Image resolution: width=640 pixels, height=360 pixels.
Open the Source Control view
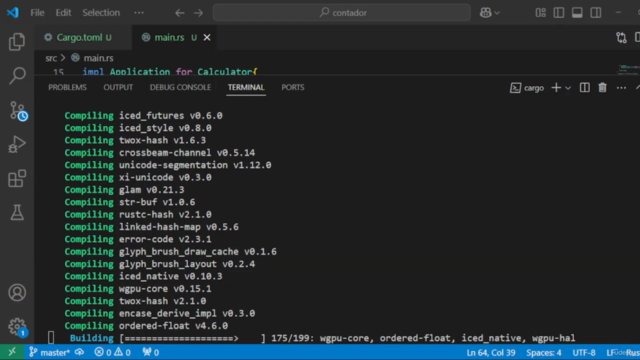click(18, 111)
